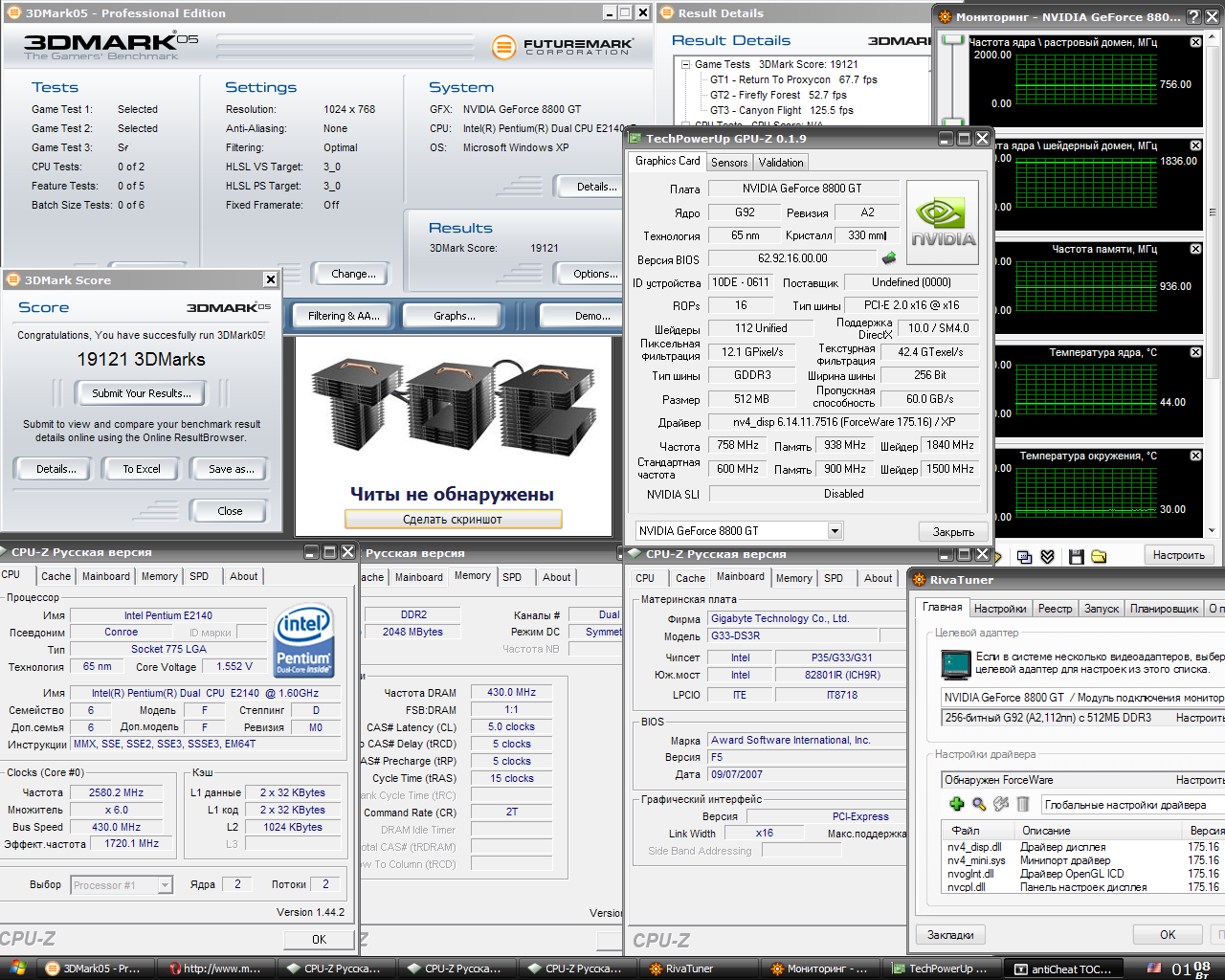This screenshot has width=1225, height=980.
Task: Click the Filtering & AA button in 3DMark05
Action: [x=343, y=316]
